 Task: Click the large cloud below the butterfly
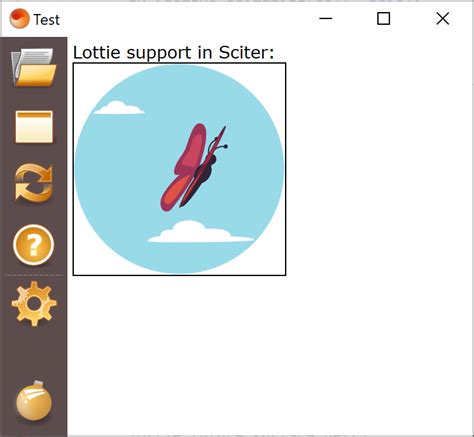pyautogui.click(x=201, y=232)
